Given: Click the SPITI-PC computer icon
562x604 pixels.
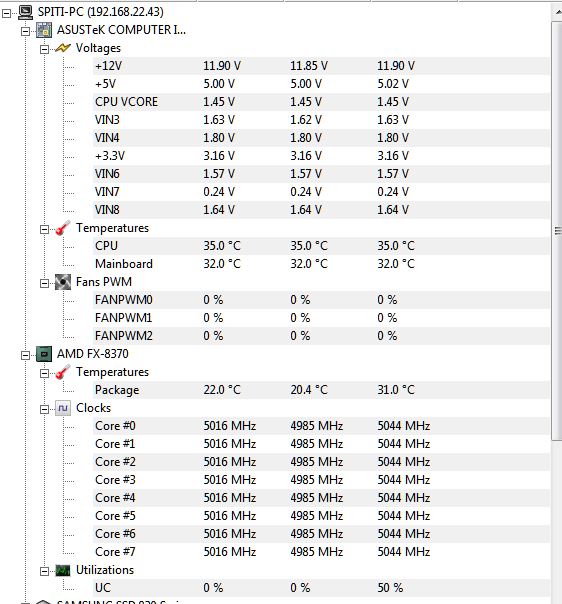Looking at the screenshot, I should pyautogui.click(x=25, y=12).
